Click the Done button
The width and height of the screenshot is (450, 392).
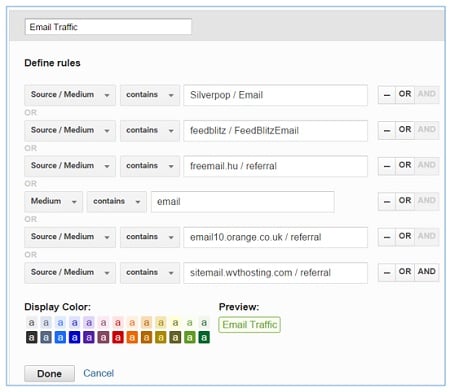(x=49, y=374)
